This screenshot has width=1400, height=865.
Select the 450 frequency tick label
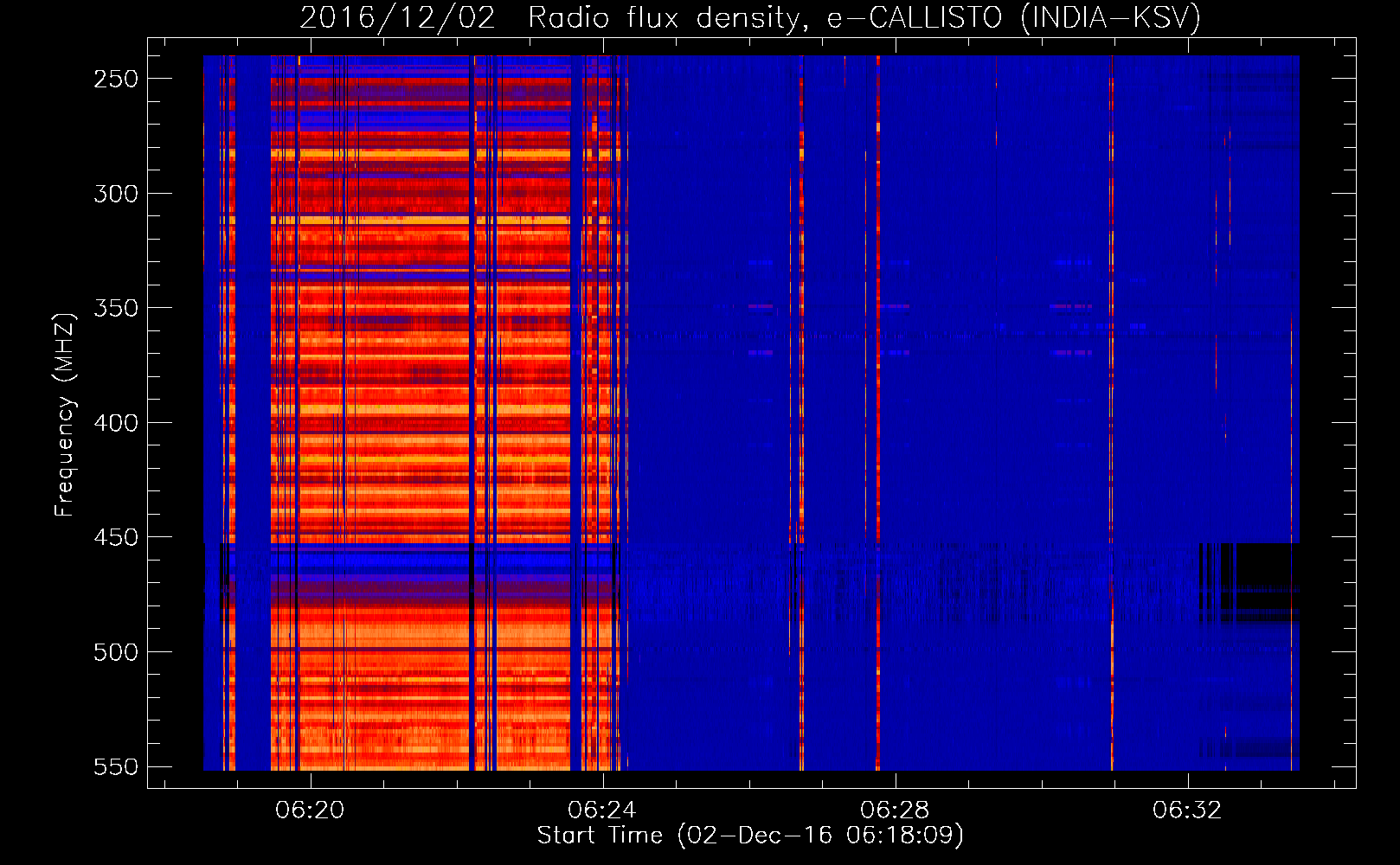point(116,537)
